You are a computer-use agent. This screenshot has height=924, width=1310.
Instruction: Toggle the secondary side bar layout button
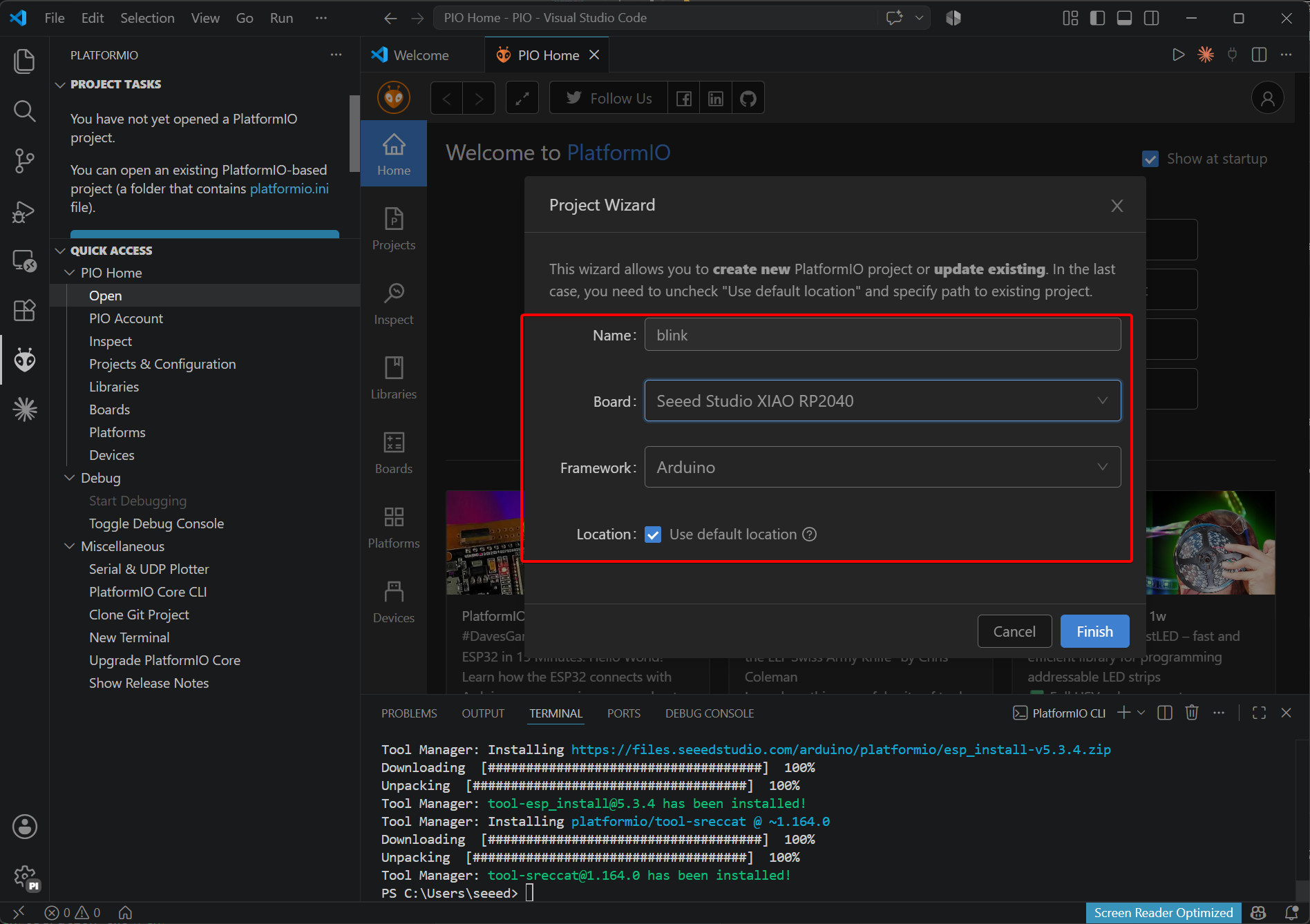point(1152,18)
